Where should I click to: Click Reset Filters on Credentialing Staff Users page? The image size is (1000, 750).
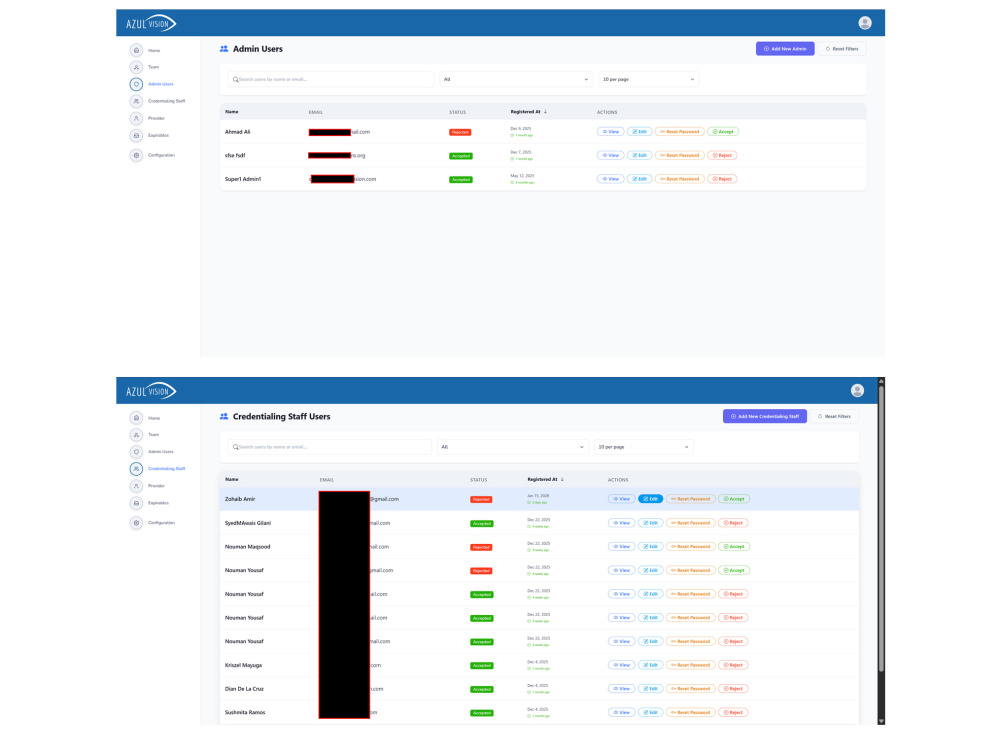(835, 416)
